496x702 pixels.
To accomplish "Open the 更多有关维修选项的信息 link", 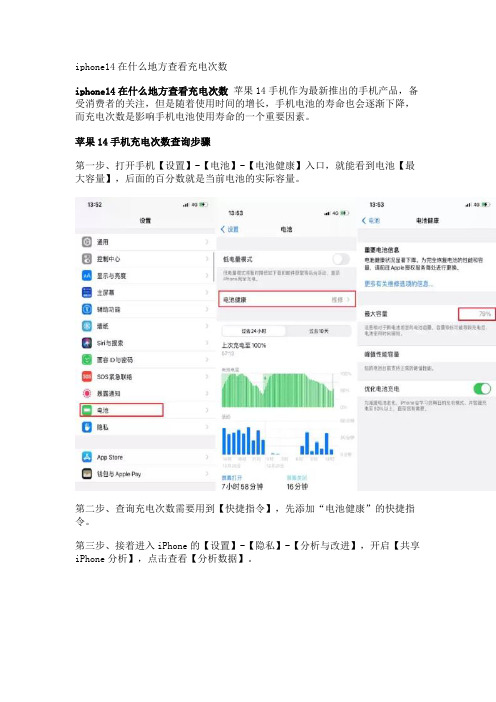I will click(398, 284).
